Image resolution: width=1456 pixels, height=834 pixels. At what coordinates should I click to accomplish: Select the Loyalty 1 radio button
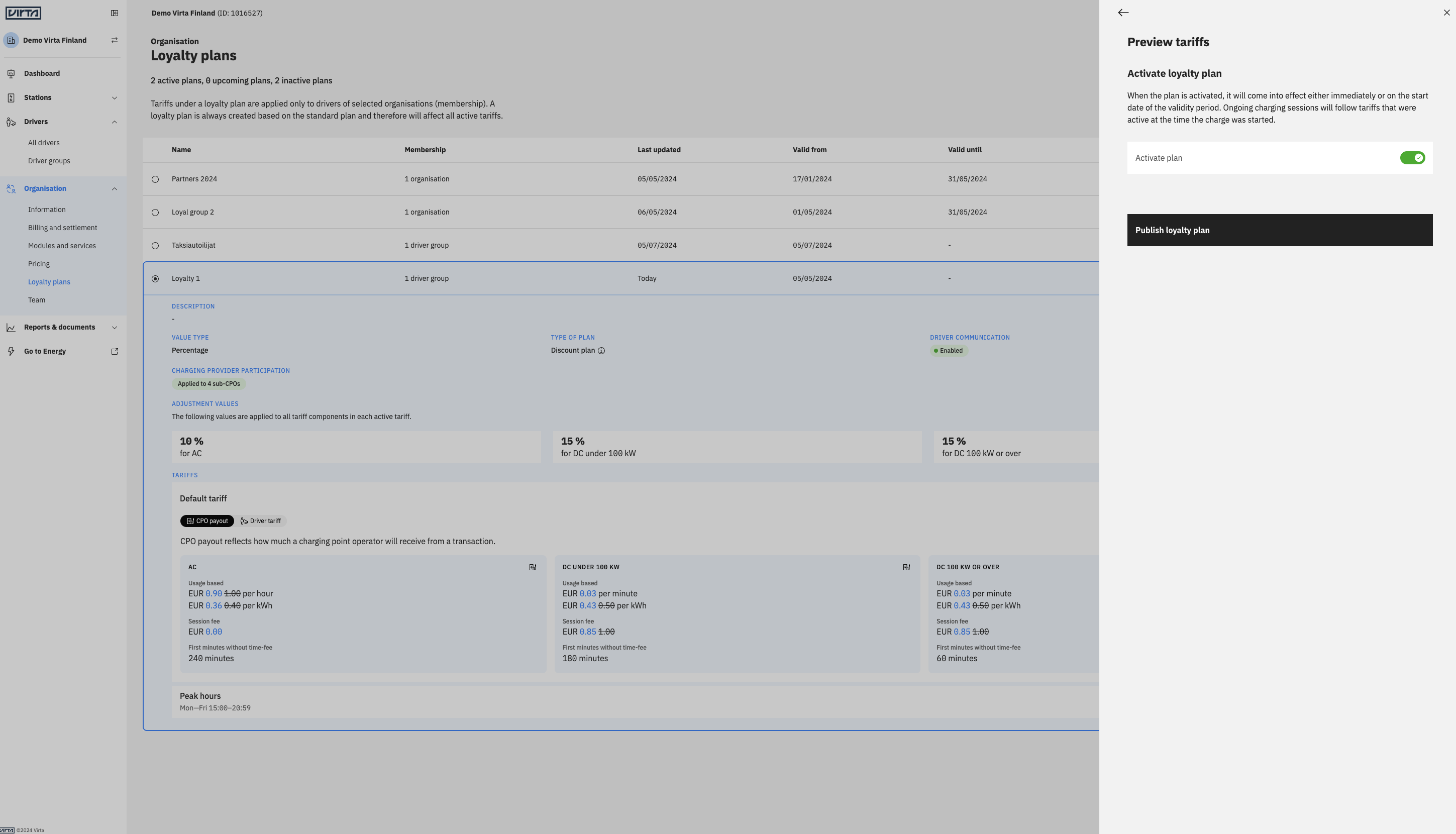[x=155, y=279]
